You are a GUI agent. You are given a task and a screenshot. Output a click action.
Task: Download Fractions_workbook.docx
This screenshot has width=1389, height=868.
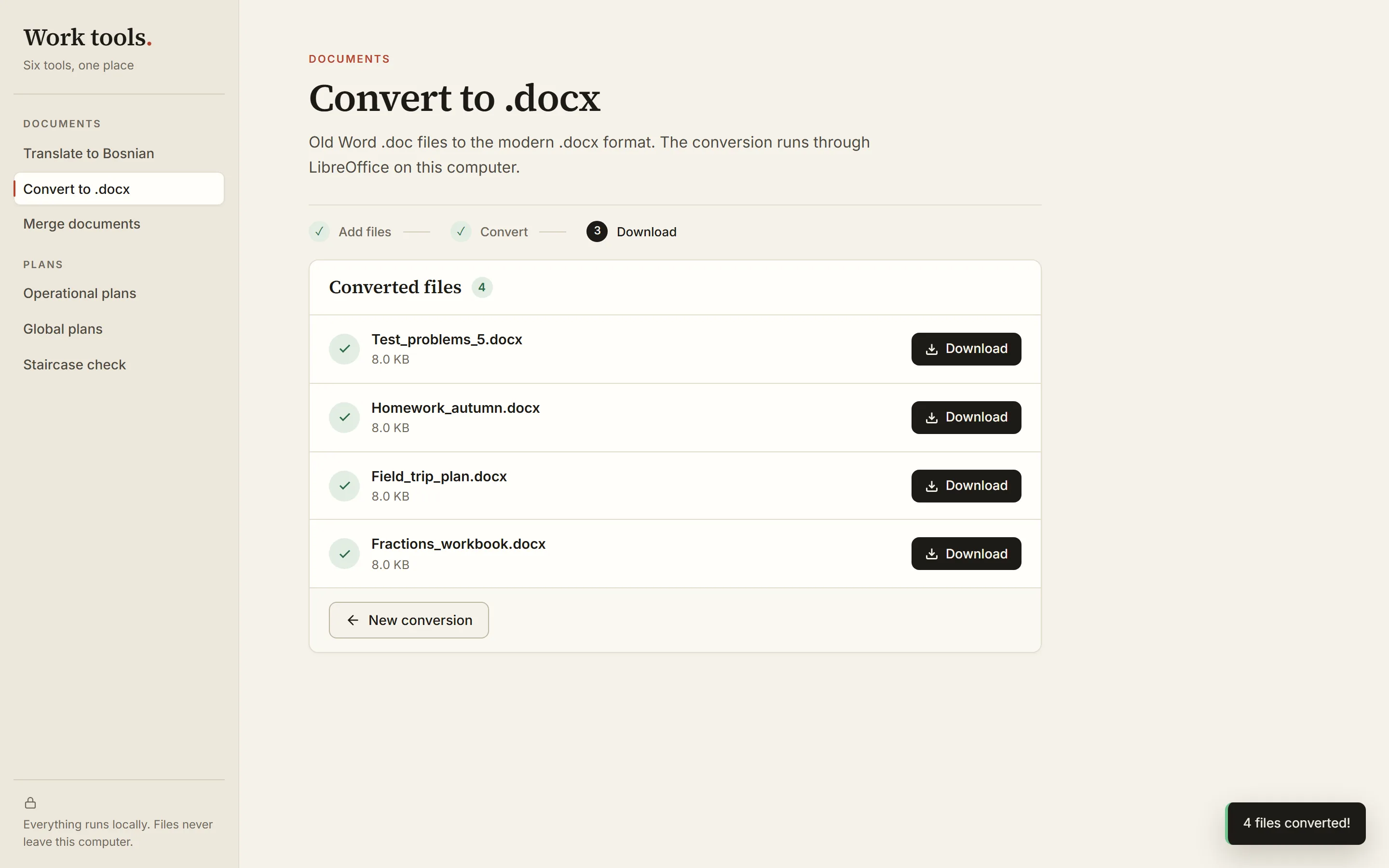click(x=966, y=554)
